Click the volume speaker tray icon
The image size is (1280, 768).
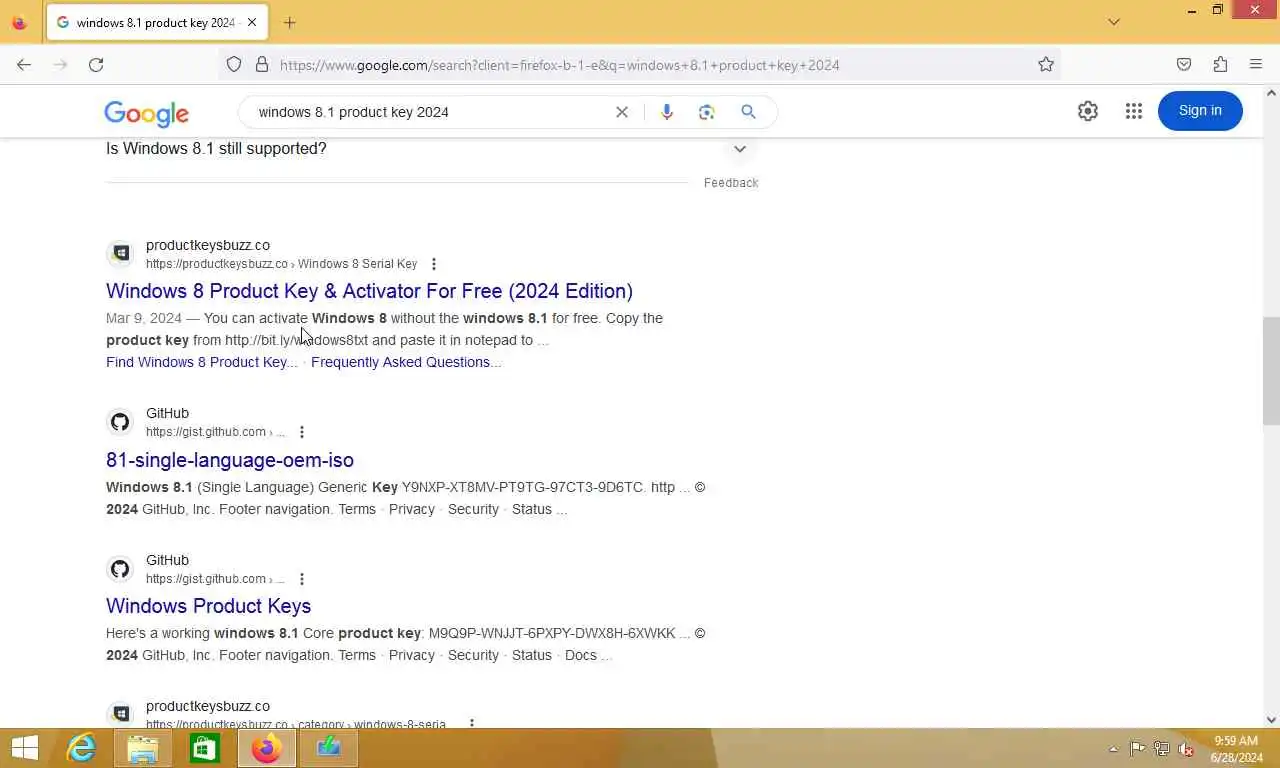pyautogui.click(x=1186, y=749)
